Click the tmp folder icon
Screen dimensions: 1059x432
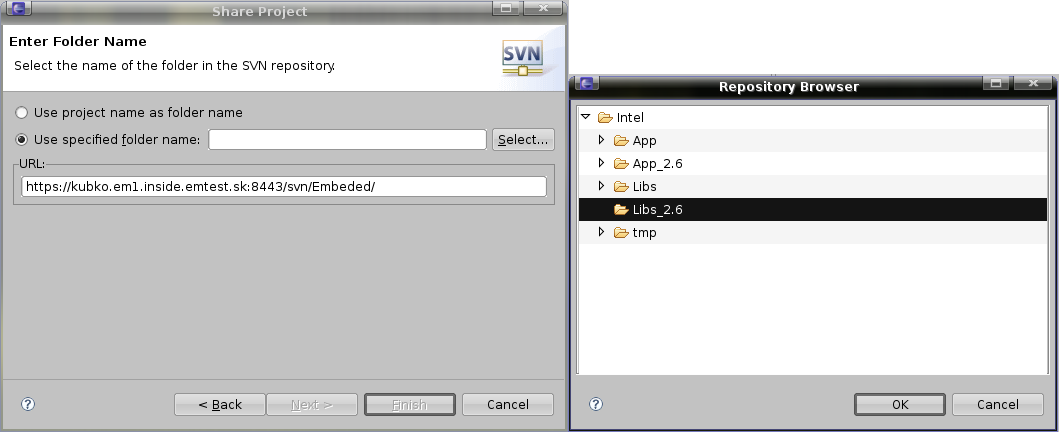pyautogui.click(x=620, y=232)
